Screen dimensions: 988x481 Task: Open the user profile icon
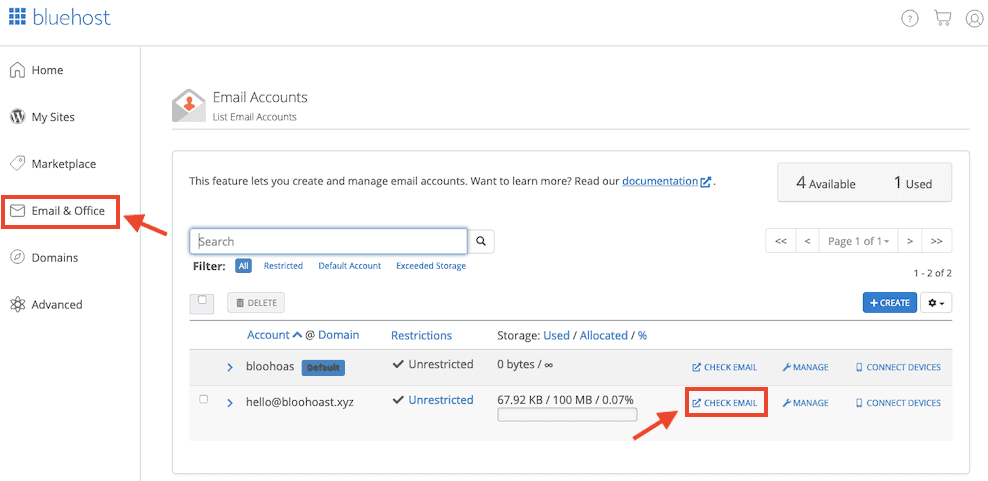click(x=974, y=18)
